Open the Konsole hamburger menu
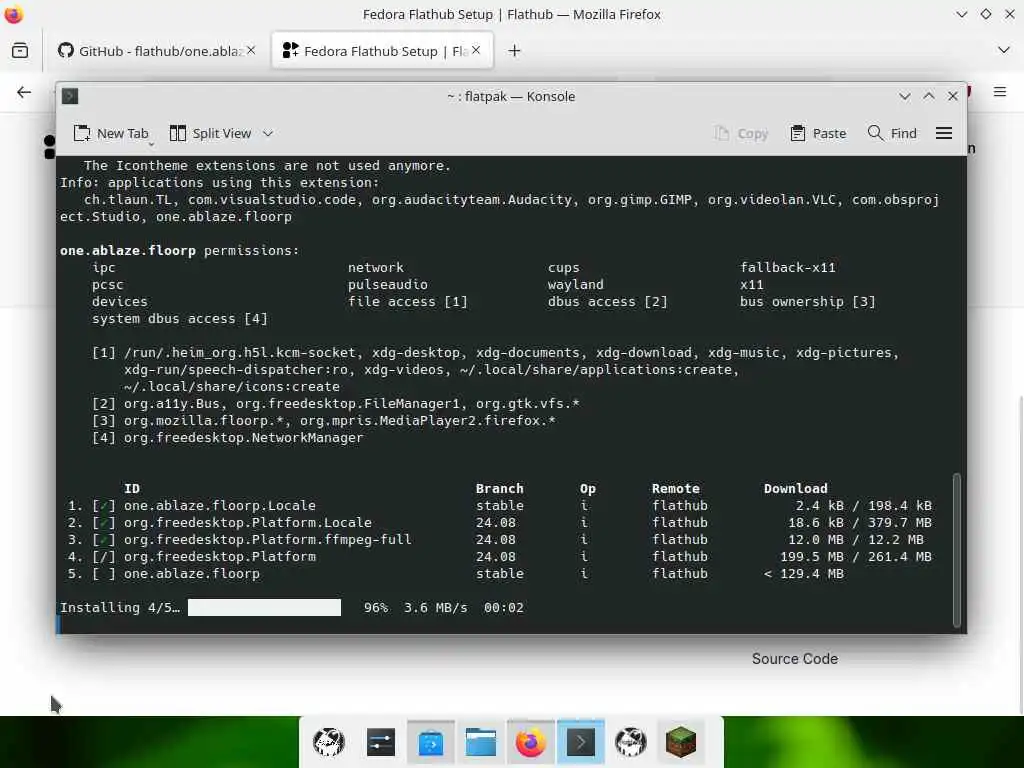The image size is (1024, 768). click(x=944, y=133)
